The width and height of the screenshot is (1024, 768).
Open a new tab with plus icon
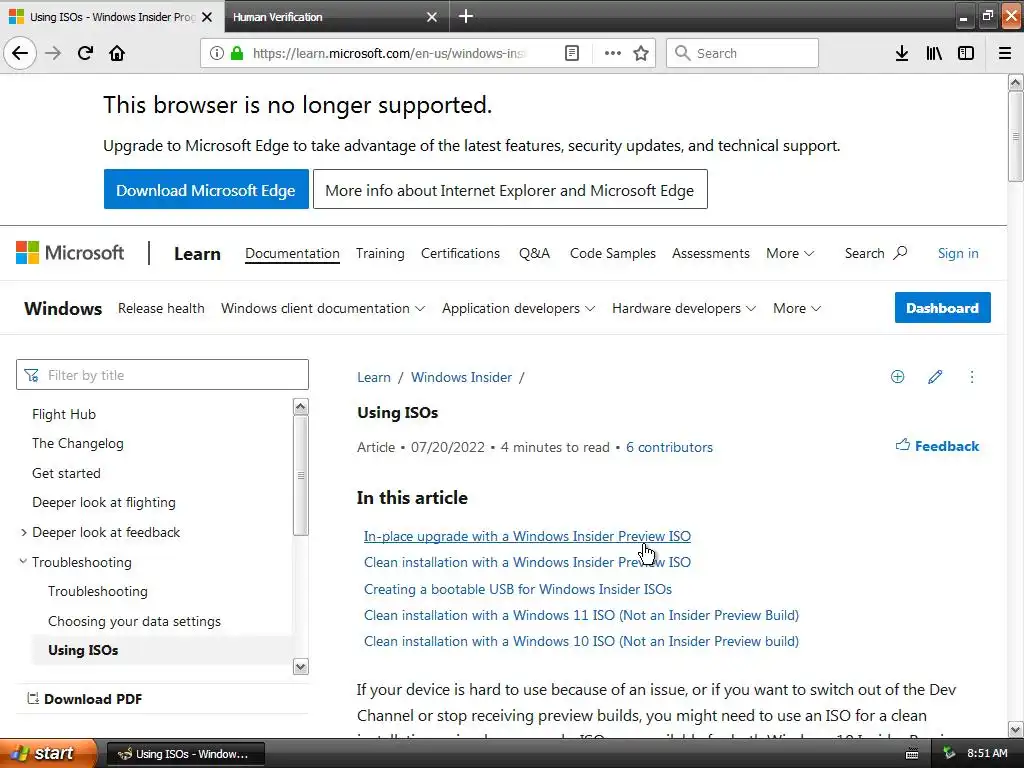point(466,16)
